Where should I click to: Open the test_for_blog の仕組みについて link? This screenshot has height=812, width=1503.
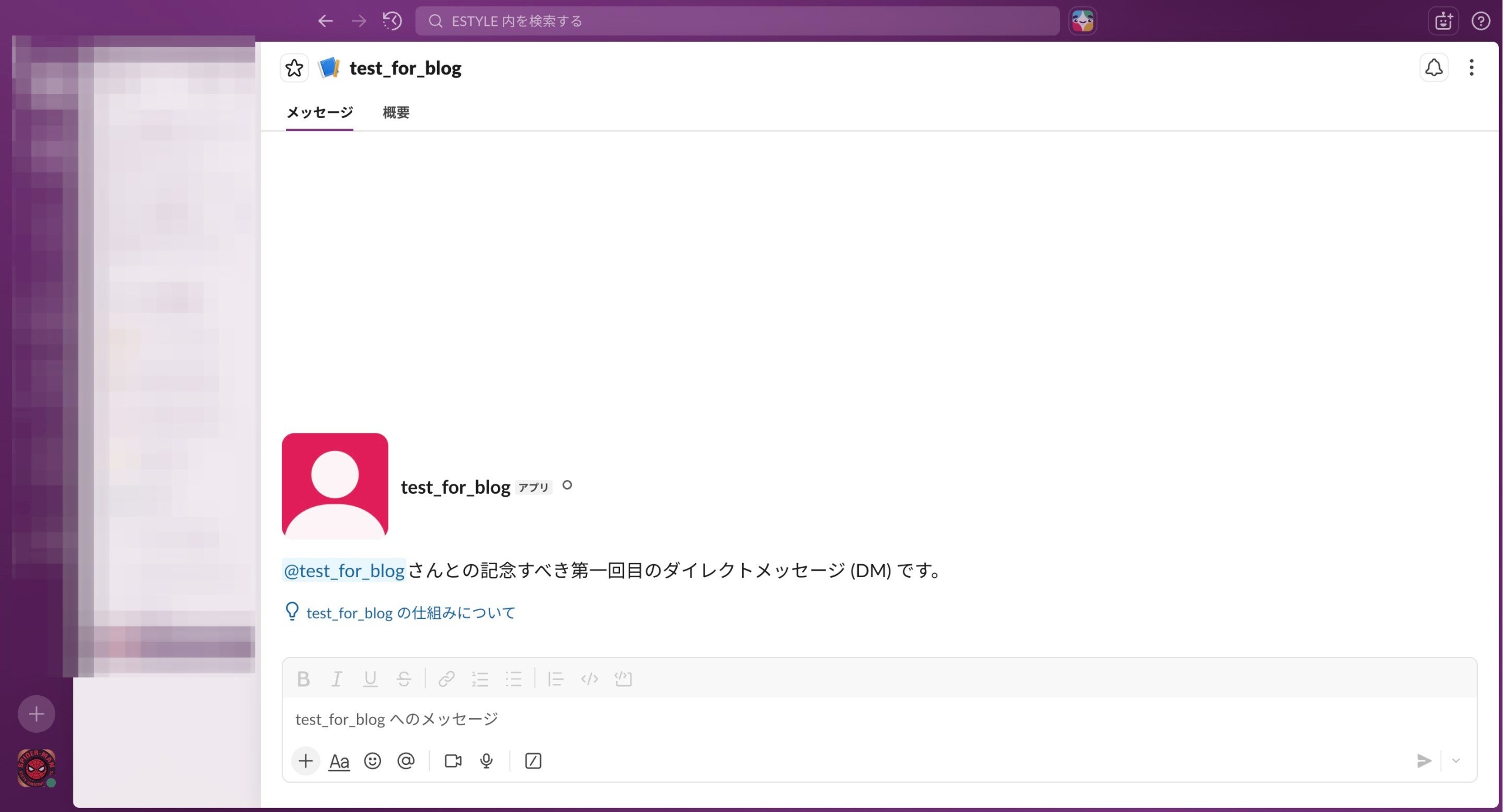(x=410, y=613)
